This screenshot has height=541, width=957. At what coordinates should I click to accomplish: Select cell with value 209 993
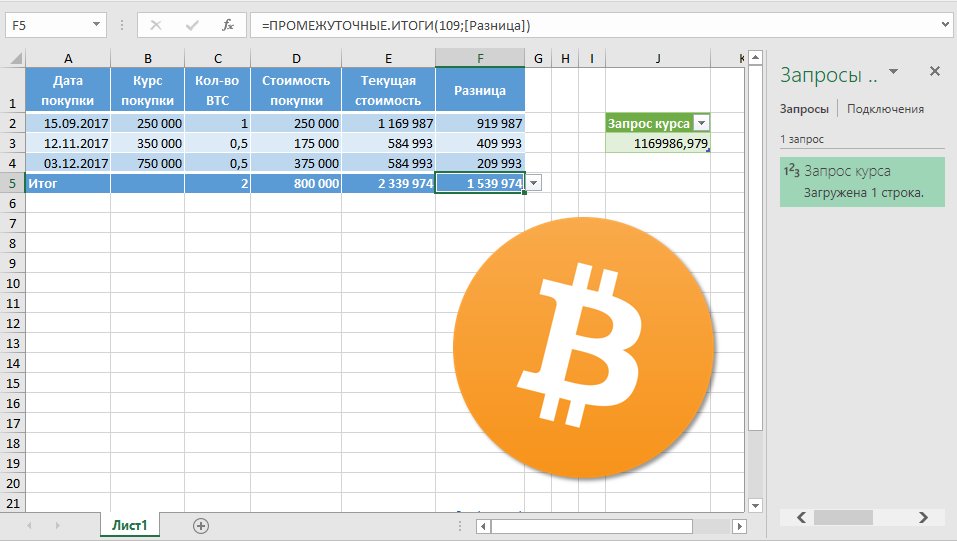(x=480, y=164)
